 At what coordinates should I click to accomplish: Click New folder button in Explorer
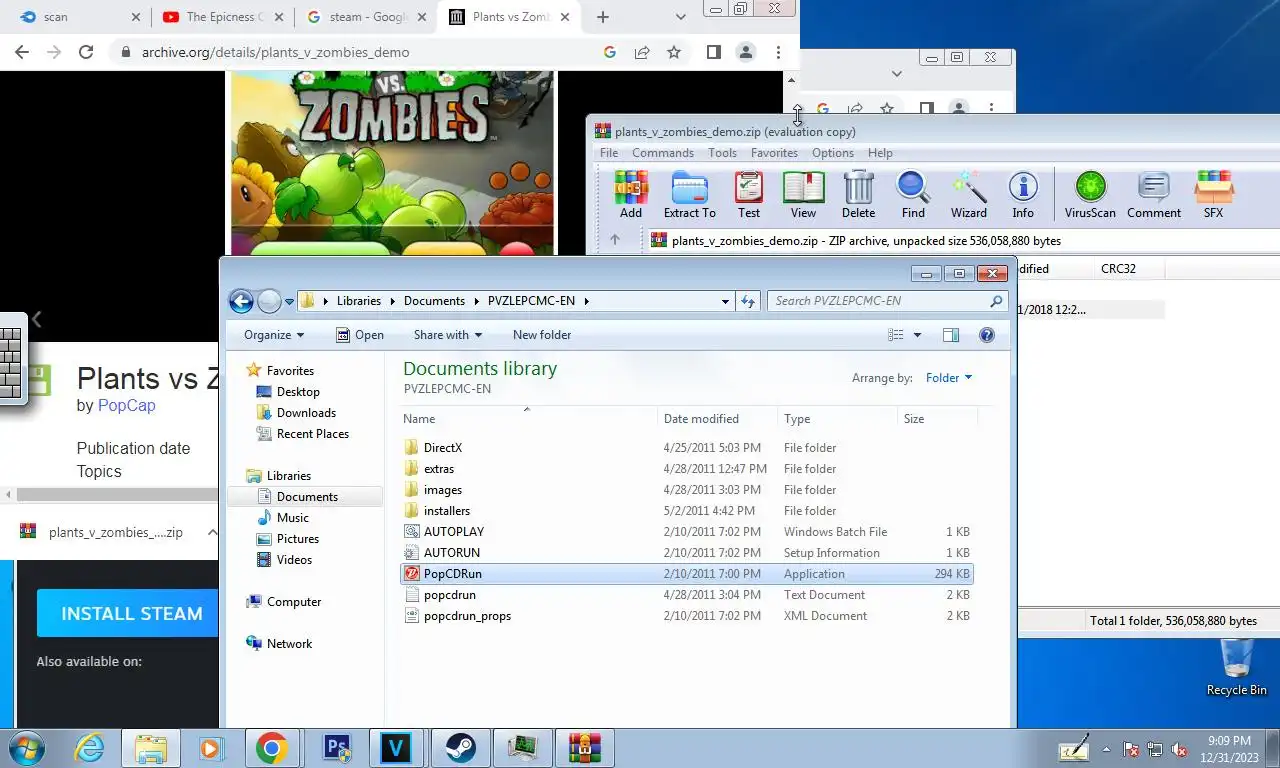tap(542, 335)
